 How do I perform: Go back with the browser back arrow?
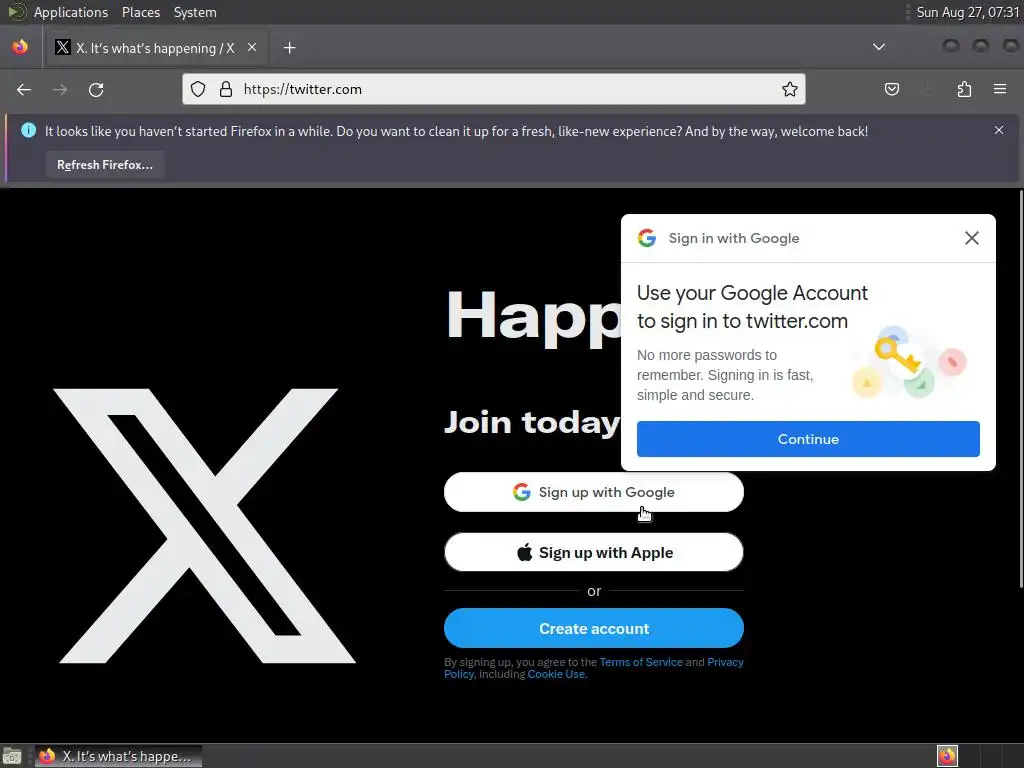coord(24,89)
